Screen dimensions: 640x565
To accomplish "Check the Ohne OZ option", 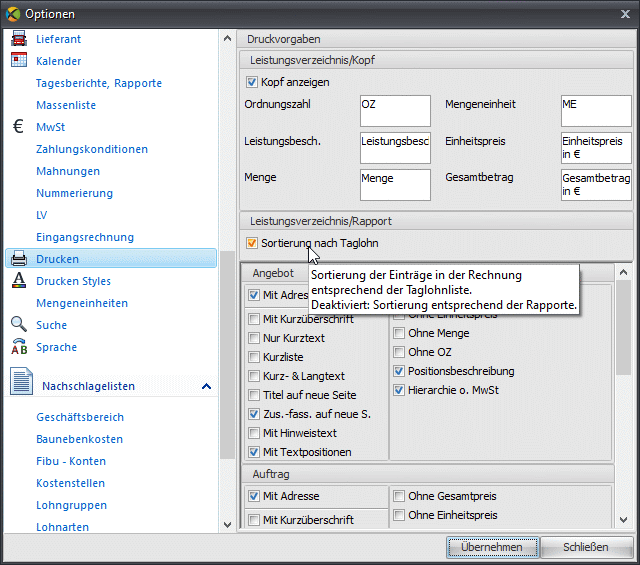I will (x=399, y=352).
